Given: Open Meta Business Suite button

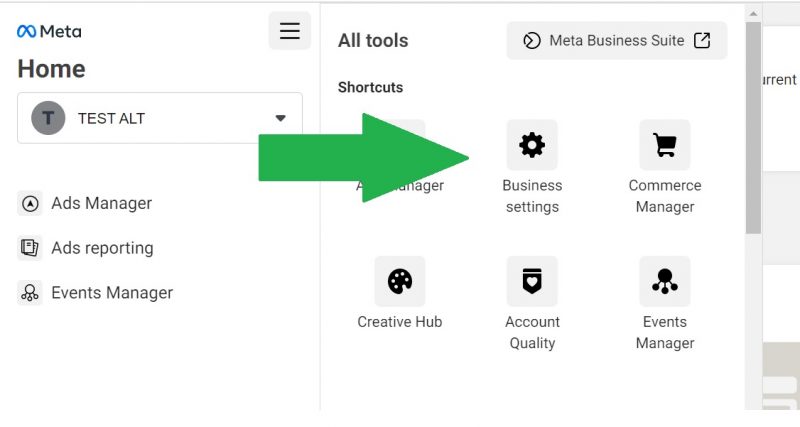Looking at the screenshot, I should [616, 41].
